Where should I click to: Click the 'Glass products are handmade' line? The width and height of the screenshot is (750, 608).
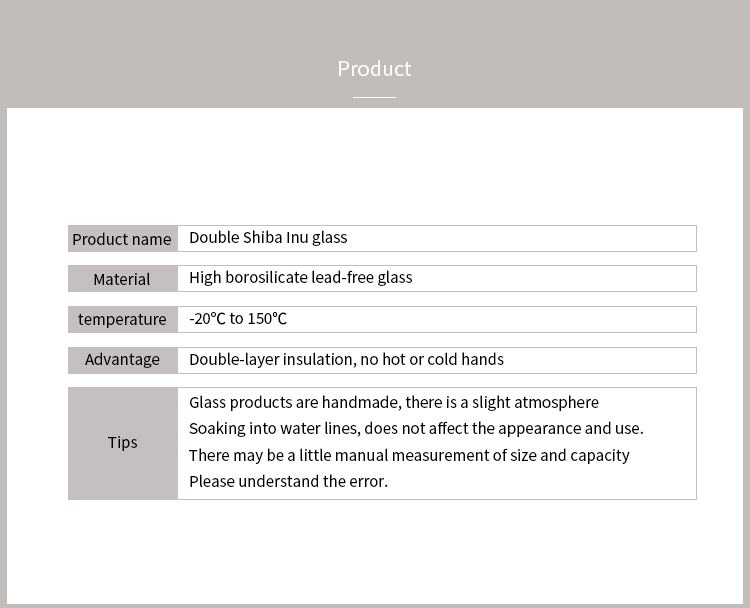point(394,402)
